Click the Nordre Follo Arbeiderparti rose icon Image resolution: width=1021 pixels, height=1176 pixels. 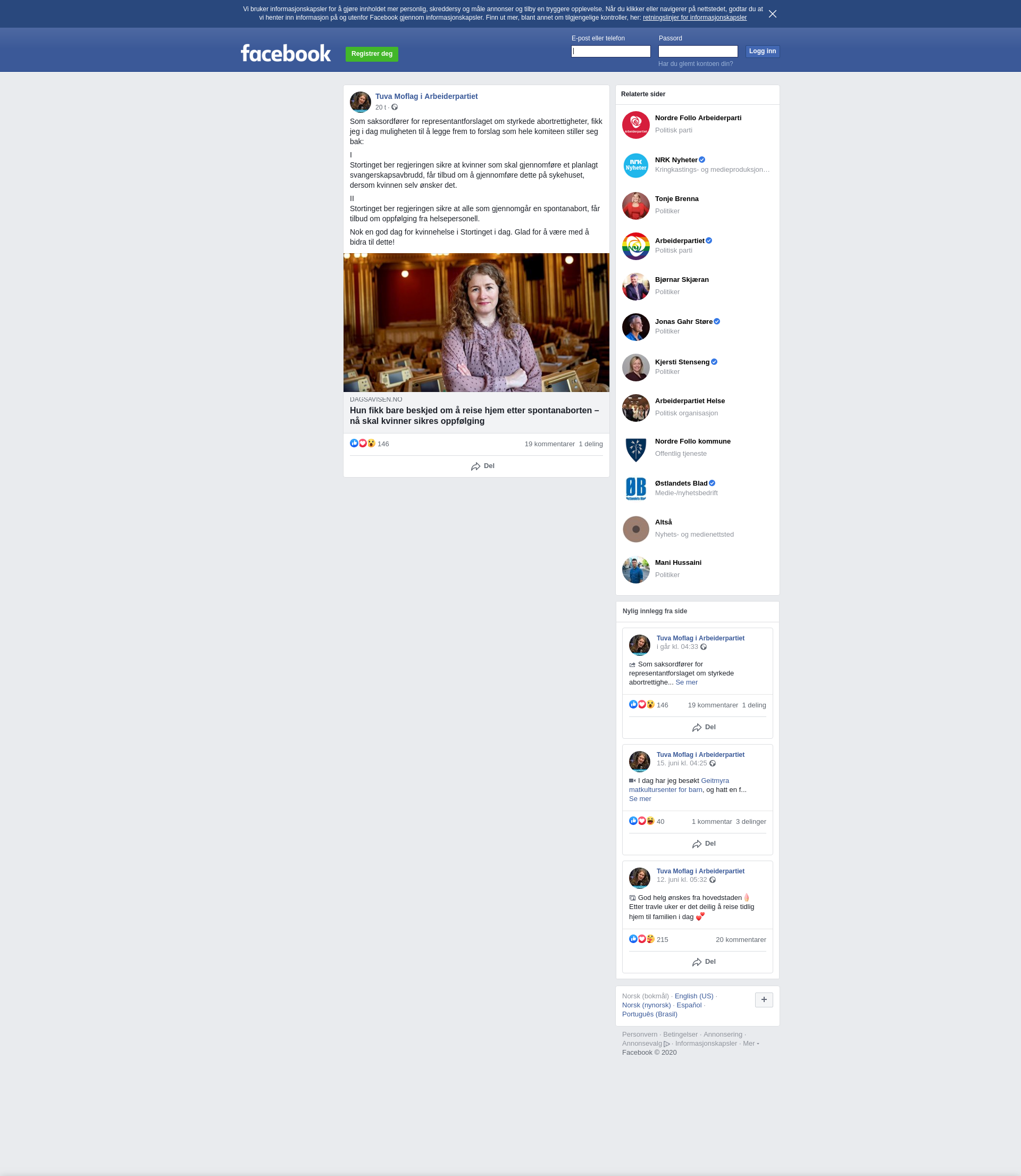[x=635, y=125]
